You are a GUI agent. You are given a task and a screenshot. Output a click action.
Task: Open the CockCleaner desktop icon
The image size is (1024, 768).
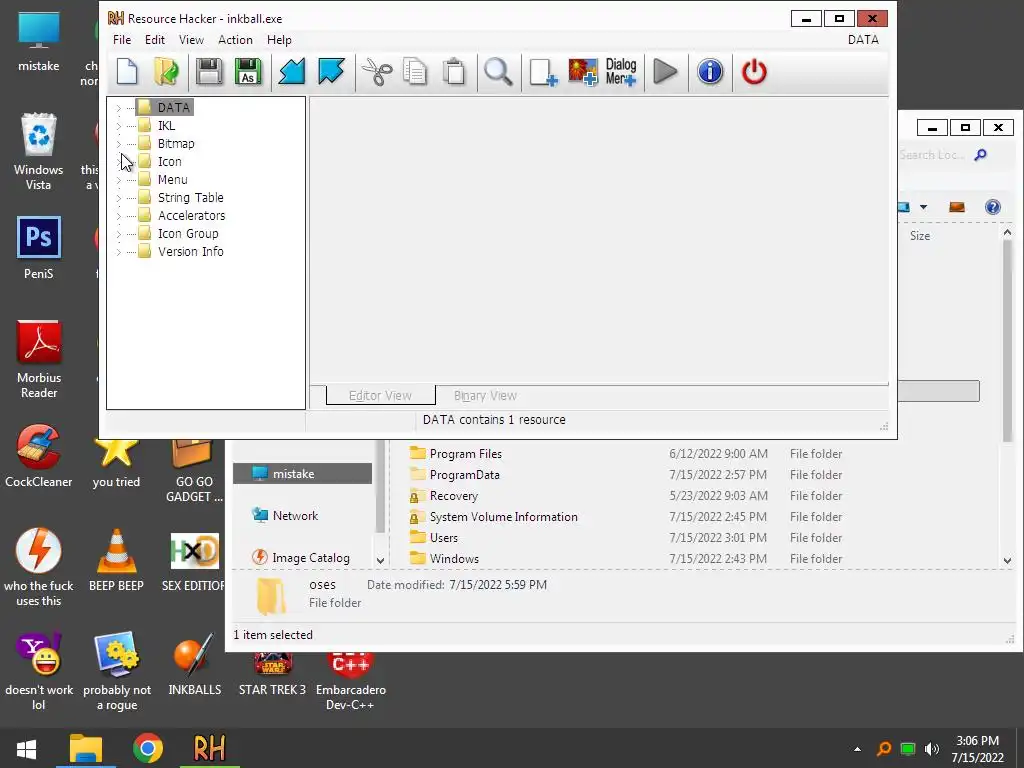[x=39, y=456]
